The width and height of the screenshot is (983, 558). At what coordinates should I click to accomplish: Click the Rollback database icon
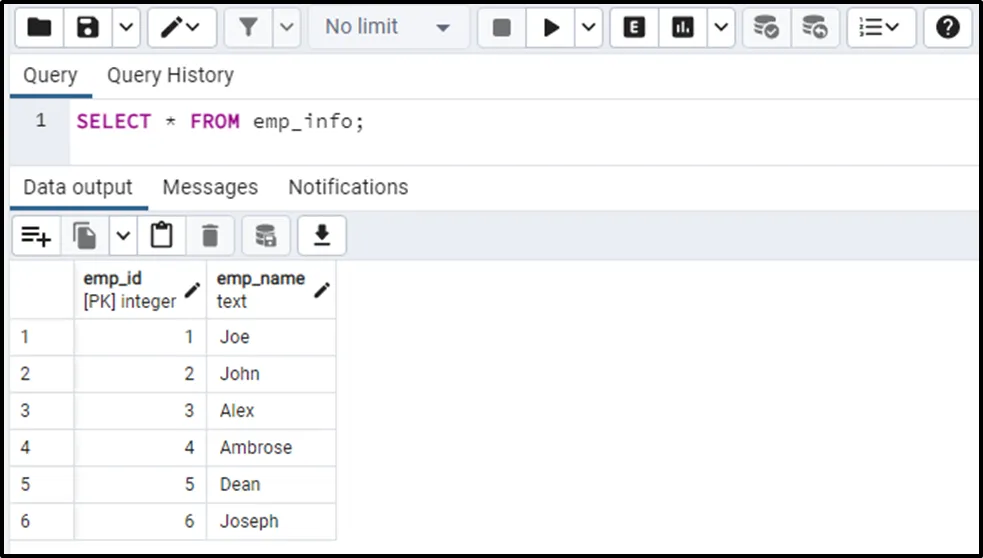click(815, 27)
